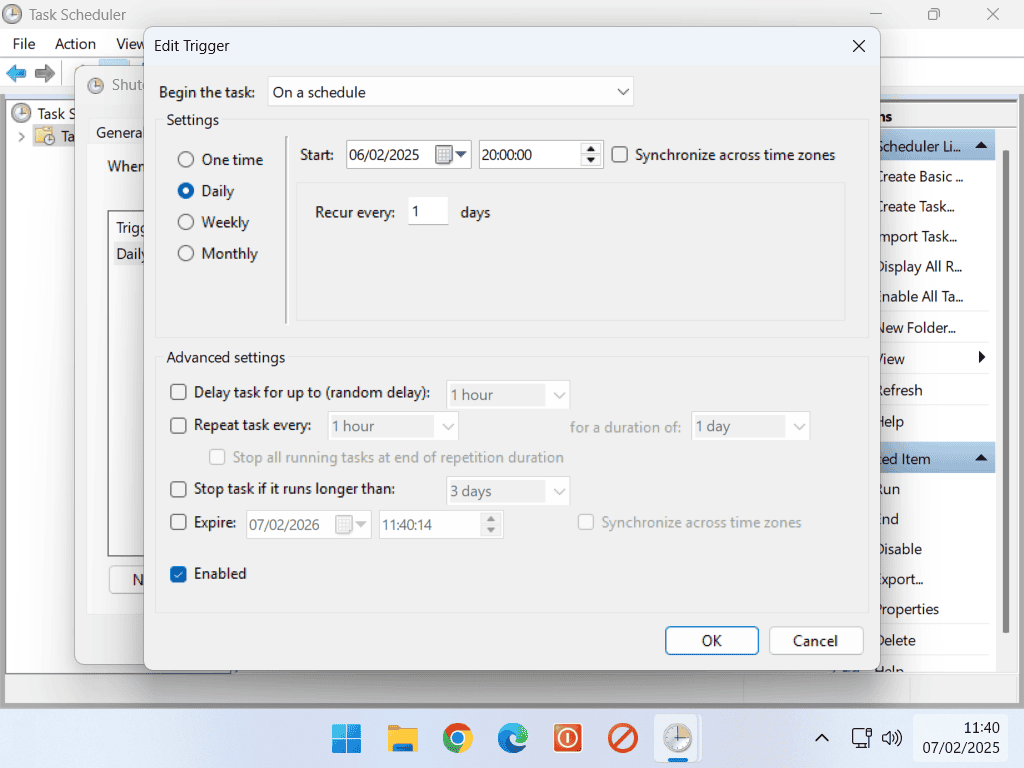Viewport: 1024px width, 768px height.
Task: Open Microsoft Edge from taskbar
Action: coord(513,739)
